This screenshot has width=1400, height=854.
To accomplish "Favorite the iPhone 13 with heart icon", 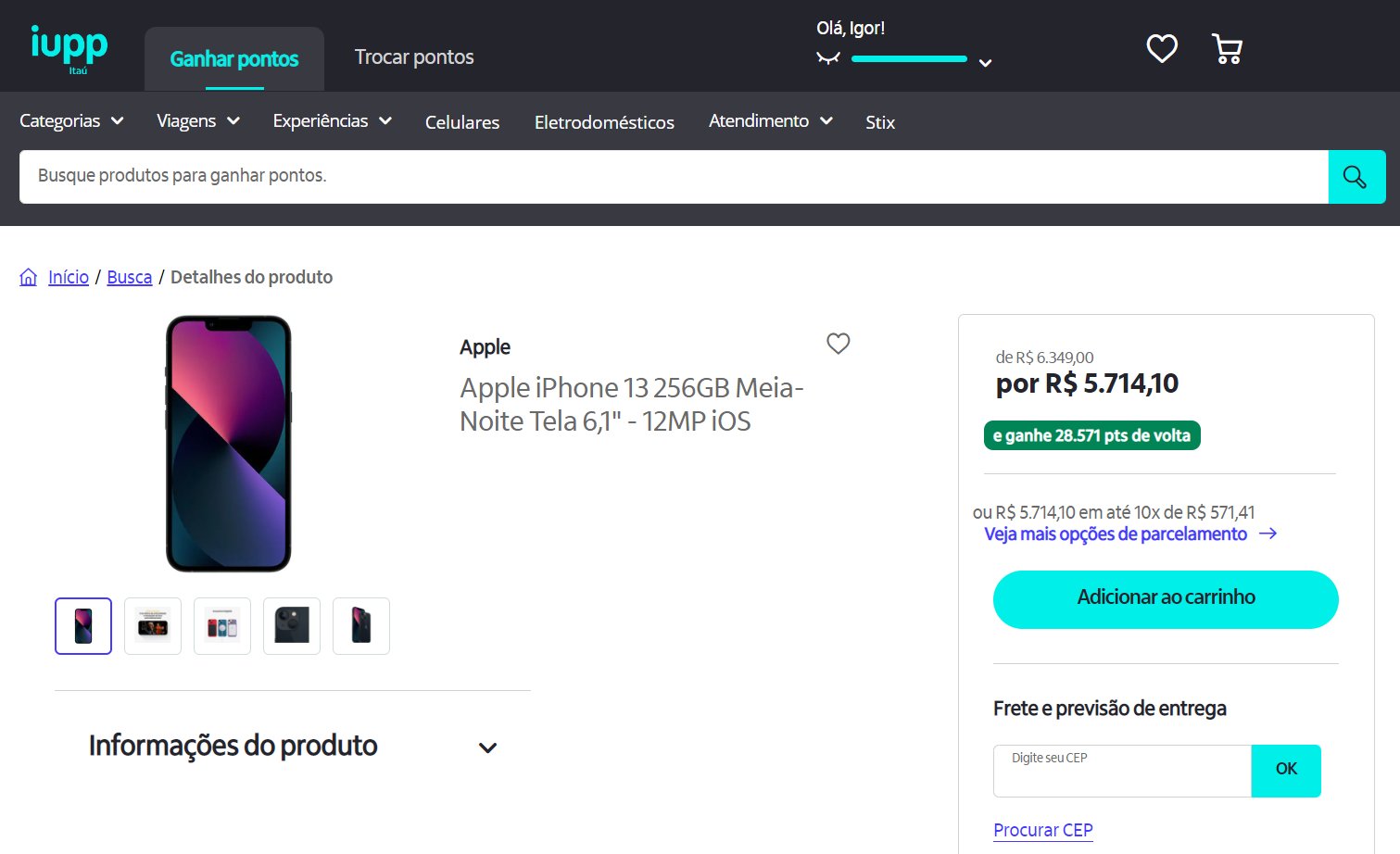I will pos(839,344).
